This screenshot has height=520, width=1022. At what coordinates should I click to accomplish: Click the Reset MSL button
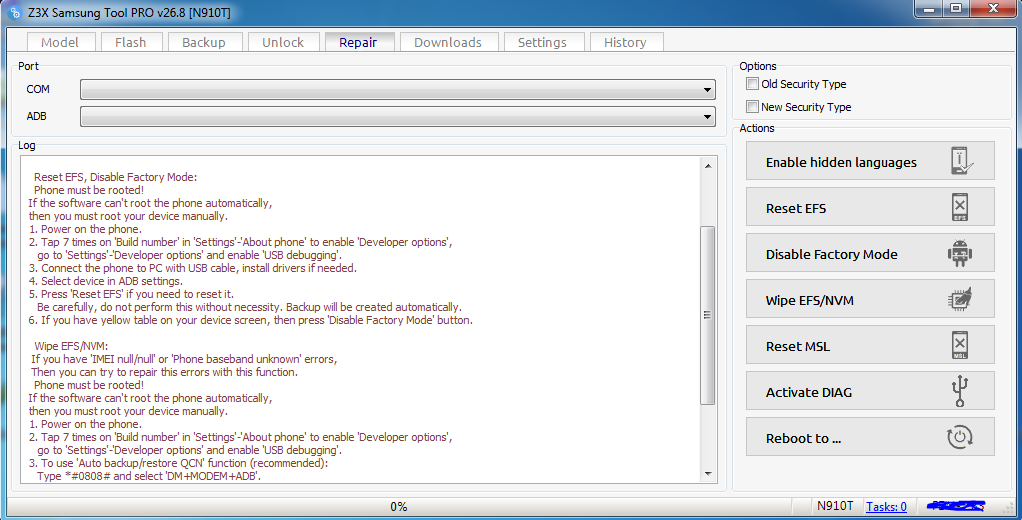click(870, 346)
